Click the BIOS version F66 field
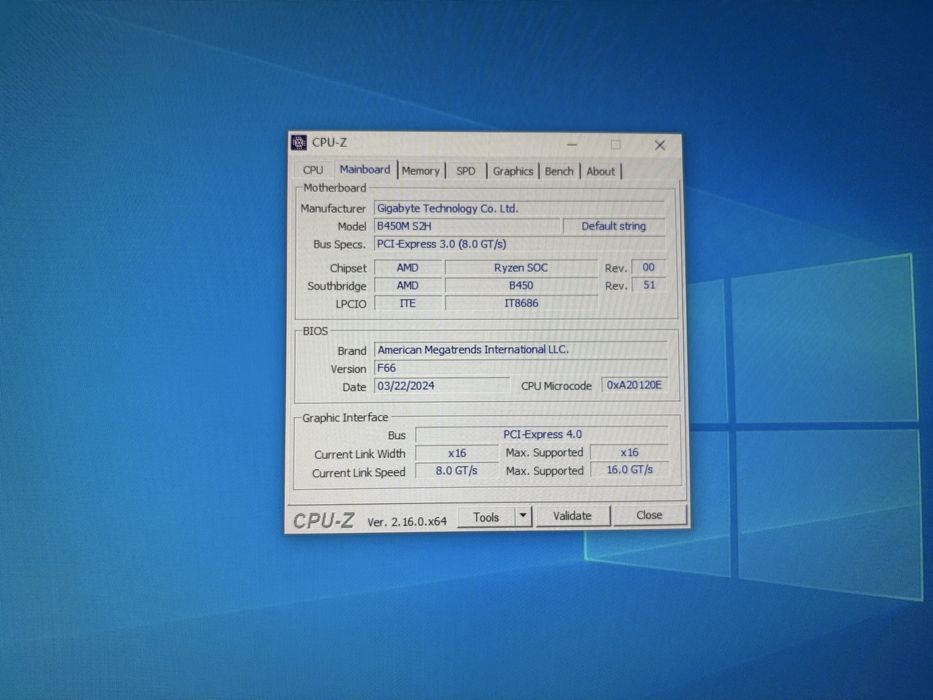Screen dimensions: 933x700 pyautogui.click(x=521, y=368)
